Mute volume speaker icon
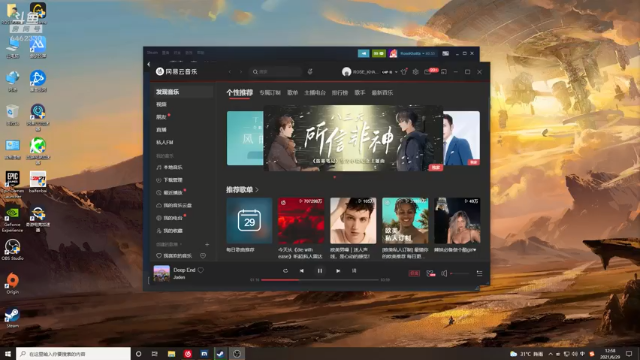Screen dimensions: 640x360 click(x=444, y=273)
